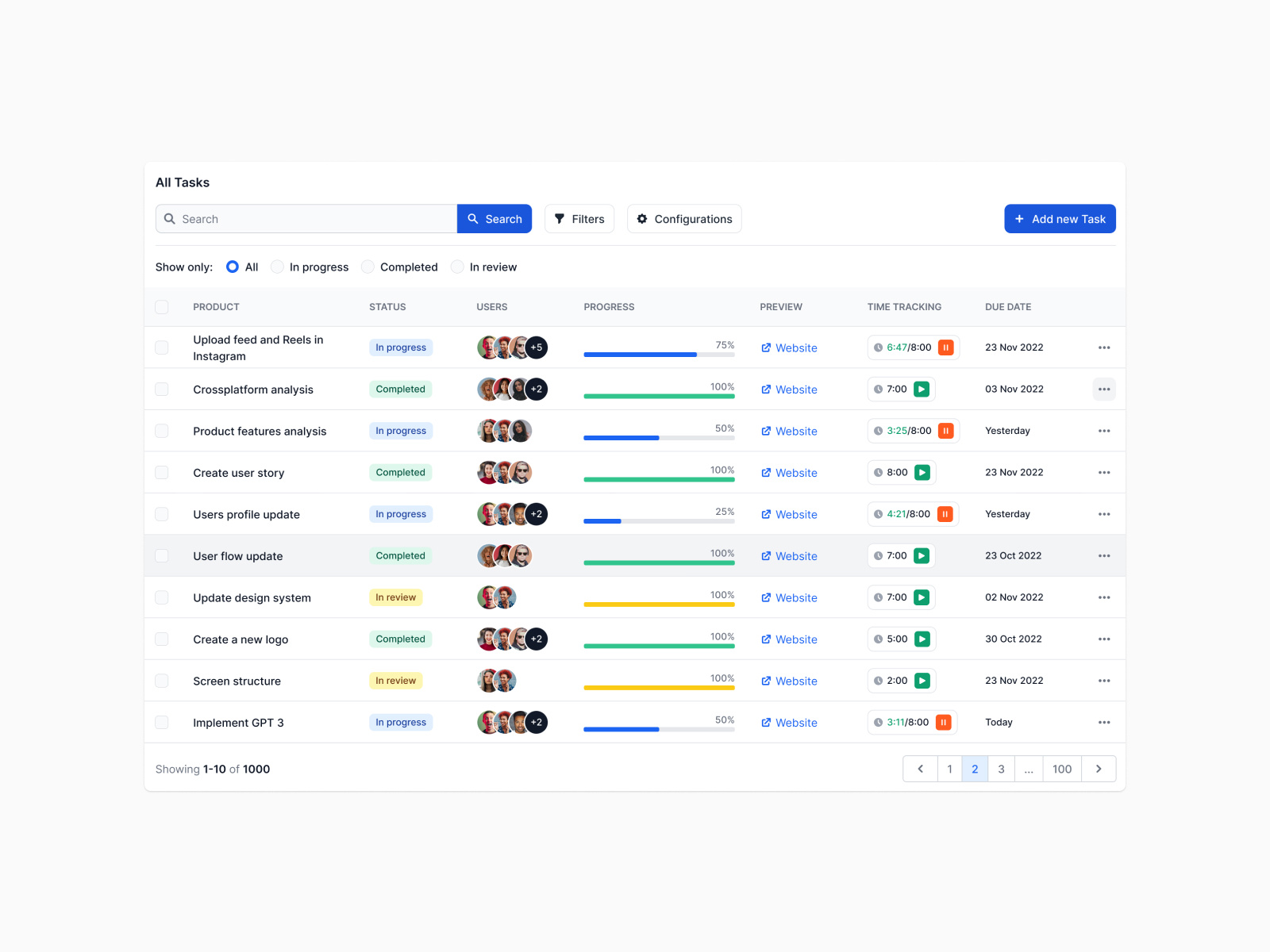Click the +2 users badge on Implement GPT 3 row
The width and height of the screenshot is (1270, 952).
pos(537,723)
